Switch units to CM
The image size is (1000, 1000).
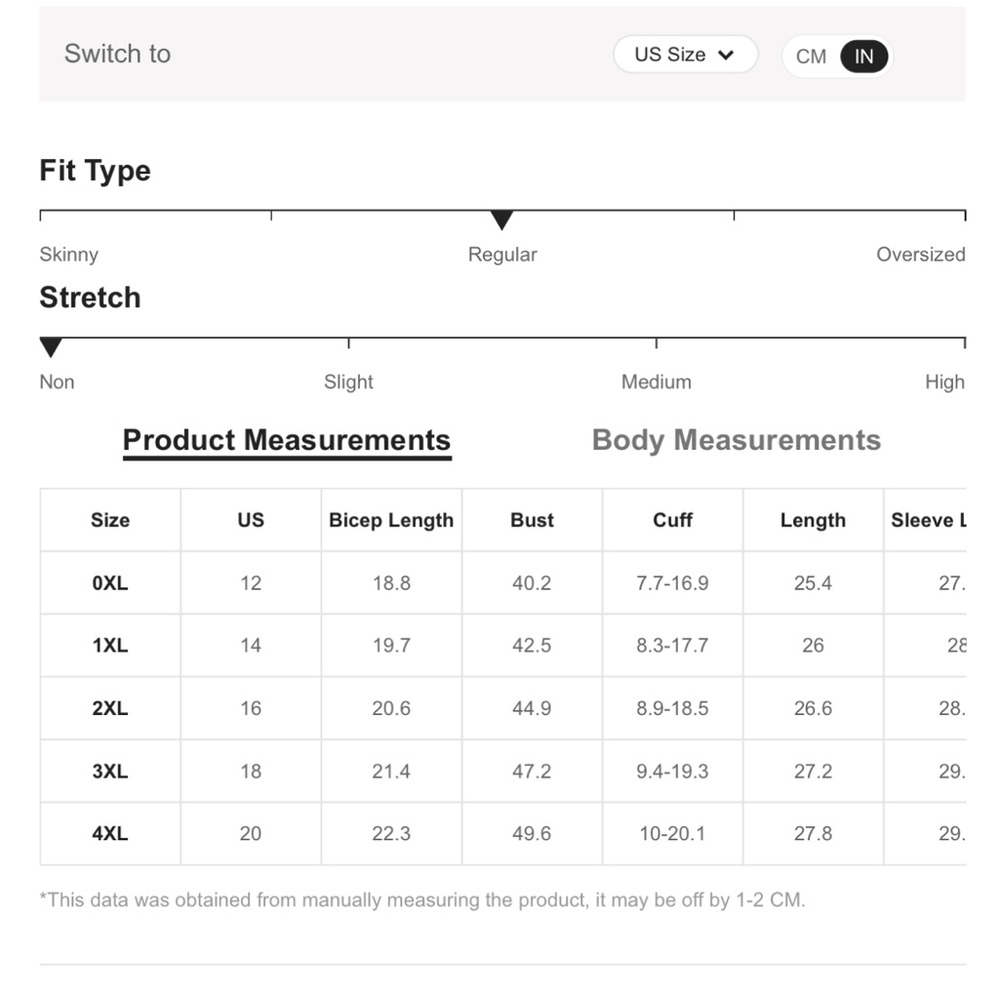[x=811, y=57]
